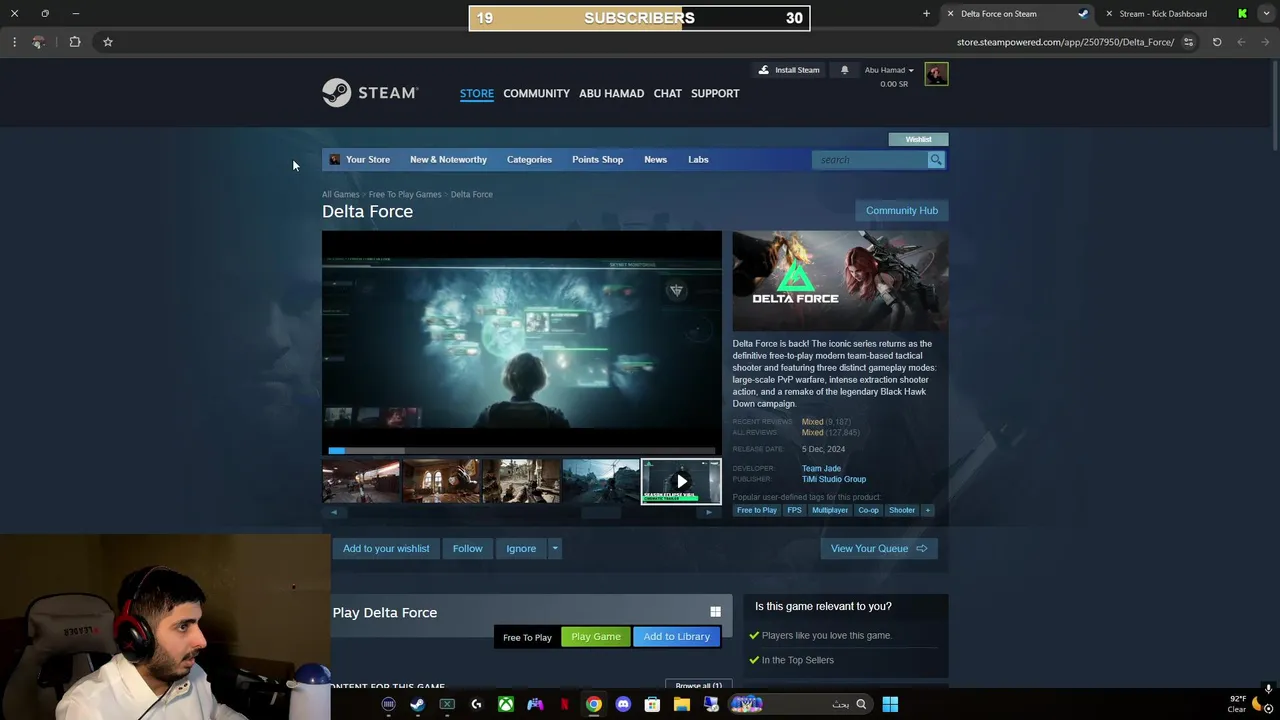Screen dimensions: 1280x720
Task: Click the Windows platform icon beside Play Delta Force
Action: tap(715, 612)
